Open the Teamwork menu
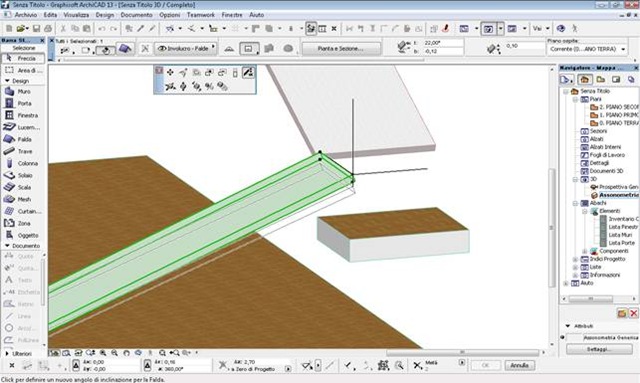 pos(200,15)
